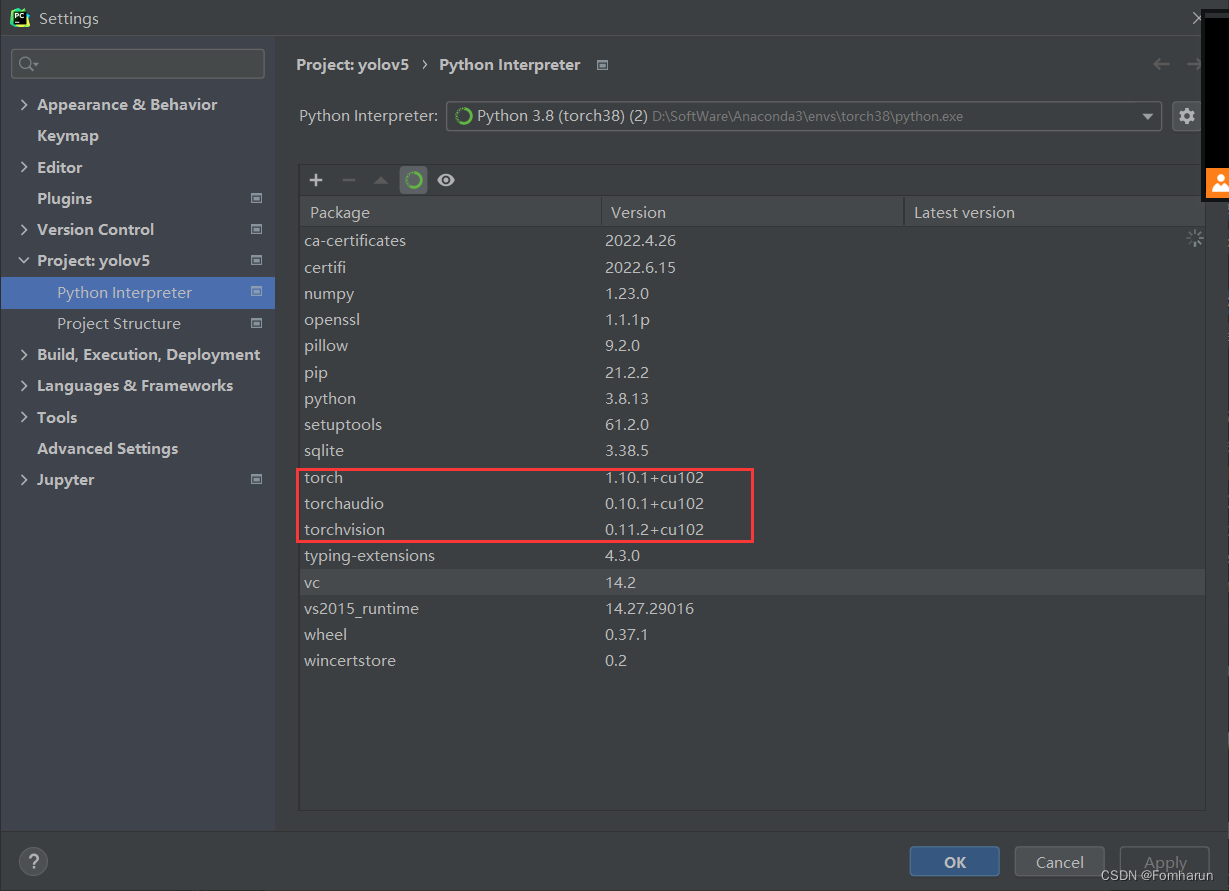This screenshot has width=1229, height=891.
Task: Toggle the show early releases eye icon
Action: tap(446, 180)
